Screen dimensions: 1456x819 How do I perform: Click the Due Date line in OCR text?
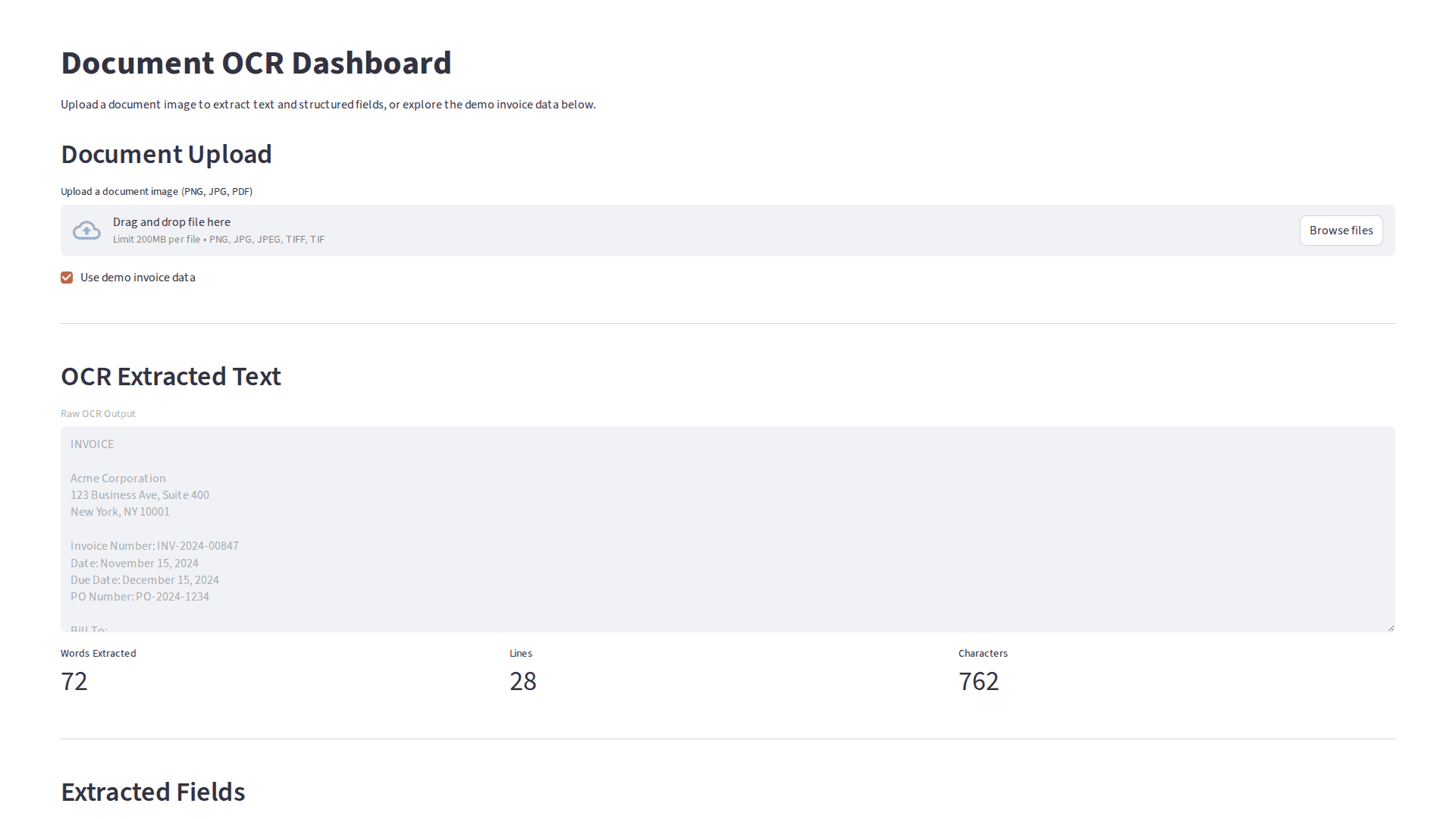coord(144,579)
